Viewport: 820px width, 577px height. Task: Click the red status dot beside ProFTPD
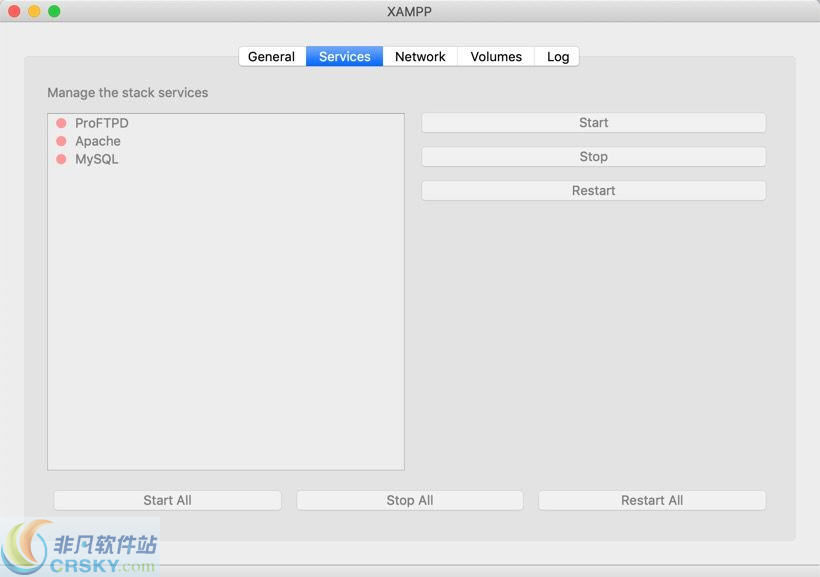click(61, 123)
